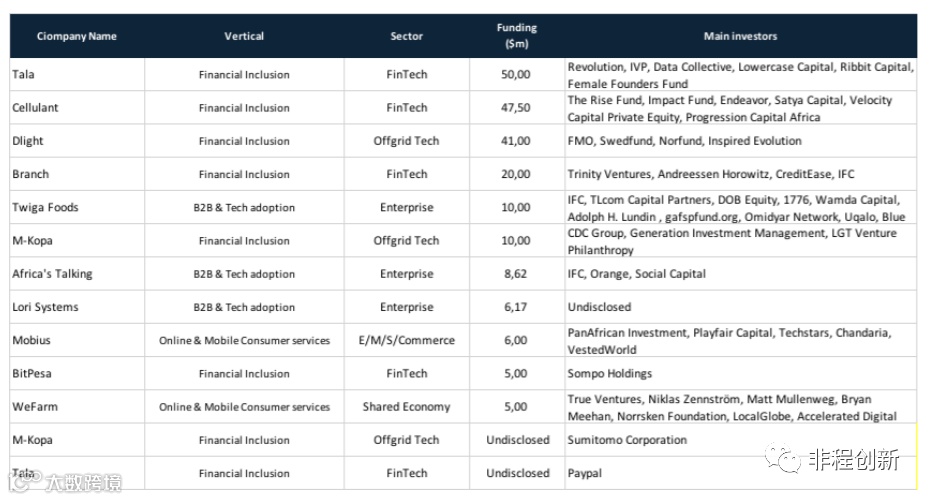Image resolution: width=929 pixels, height=500 pixels.
Task: Click the Dlight company name cell
Action: click(x=28, y=141)
